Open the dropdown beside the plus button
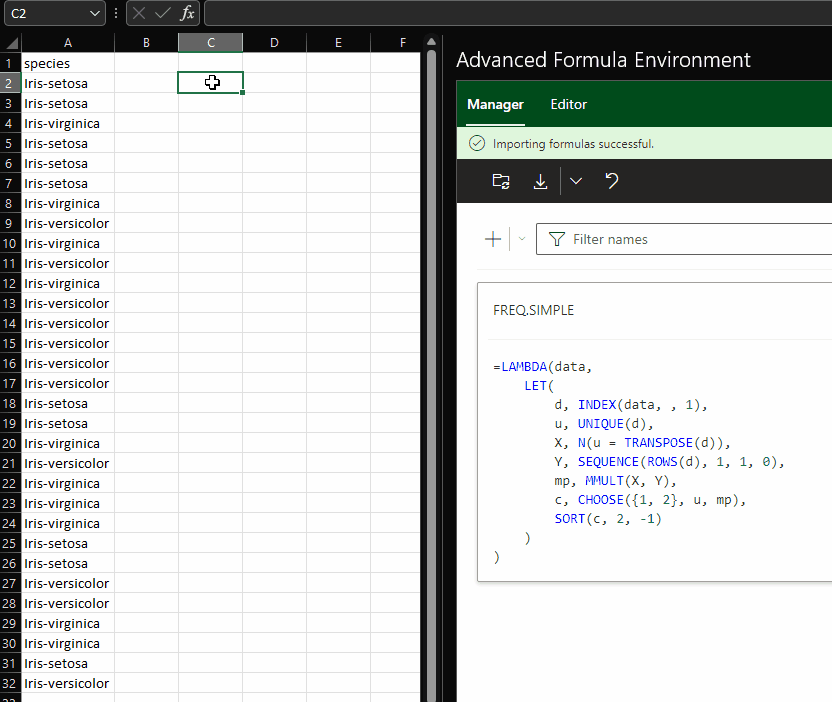Screen dimensions: 832x702 click(x=521, y=238)
